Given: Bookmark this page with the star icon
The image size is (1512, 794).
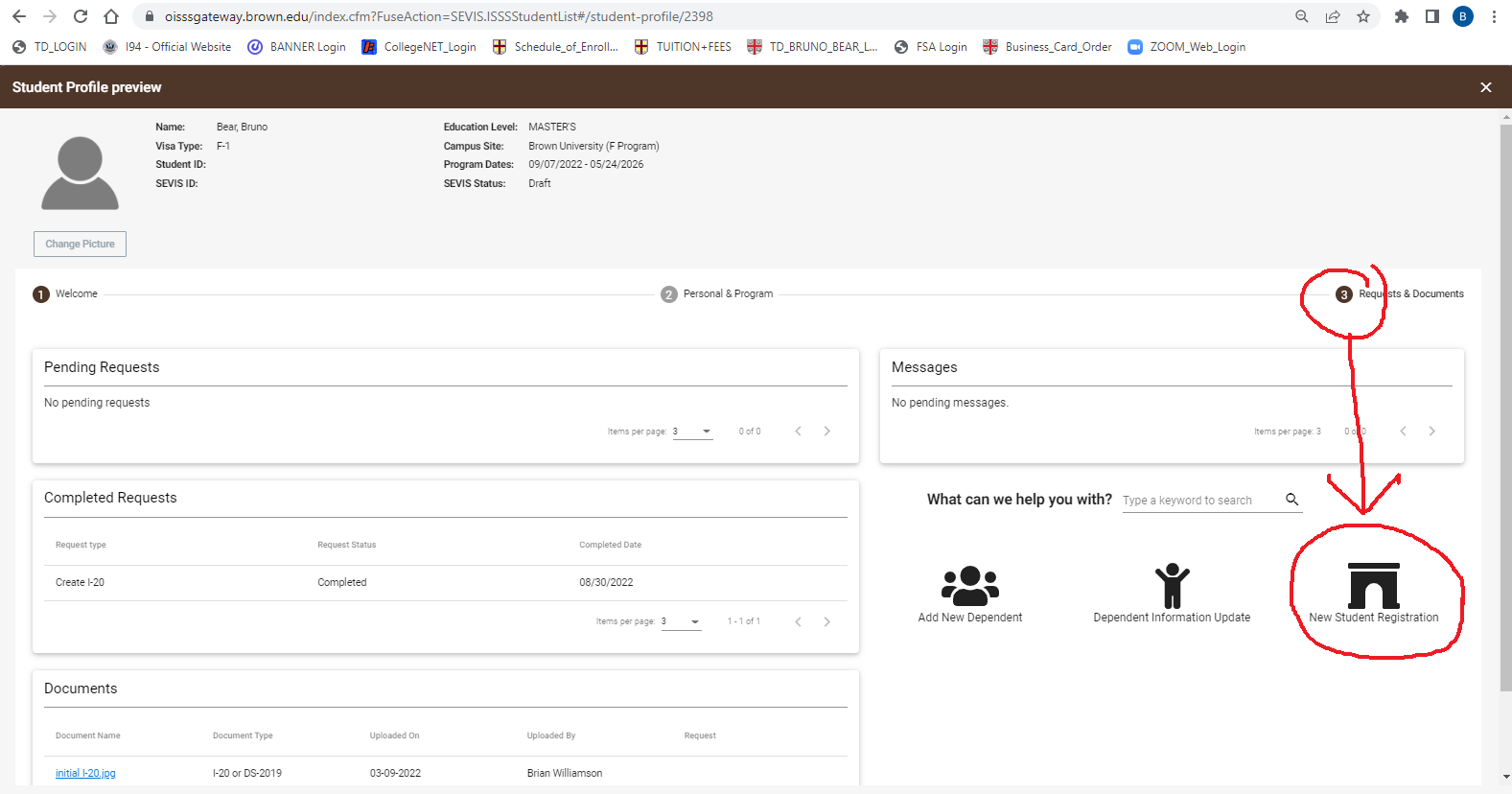Looking at the screenshot, I should 1363,16.
